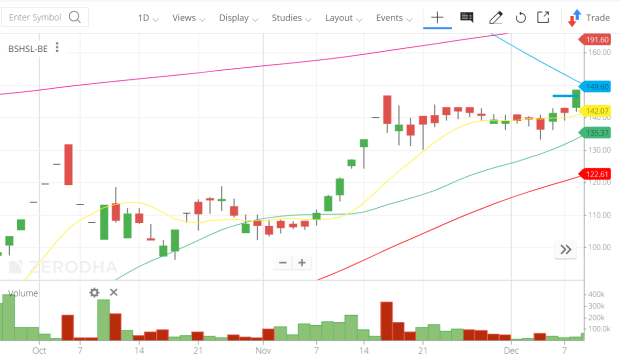Click the Nov date axis label
This screenshot has height=360, width=625.
tap(263, 351)
